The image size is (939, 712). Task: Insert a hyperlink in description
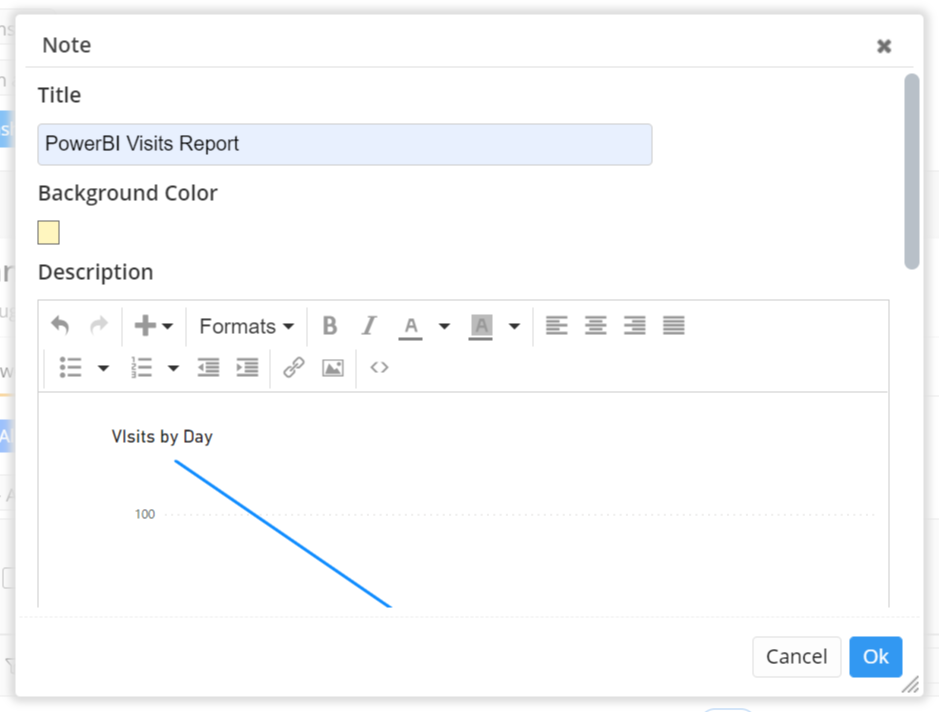[x=293, y=368]
